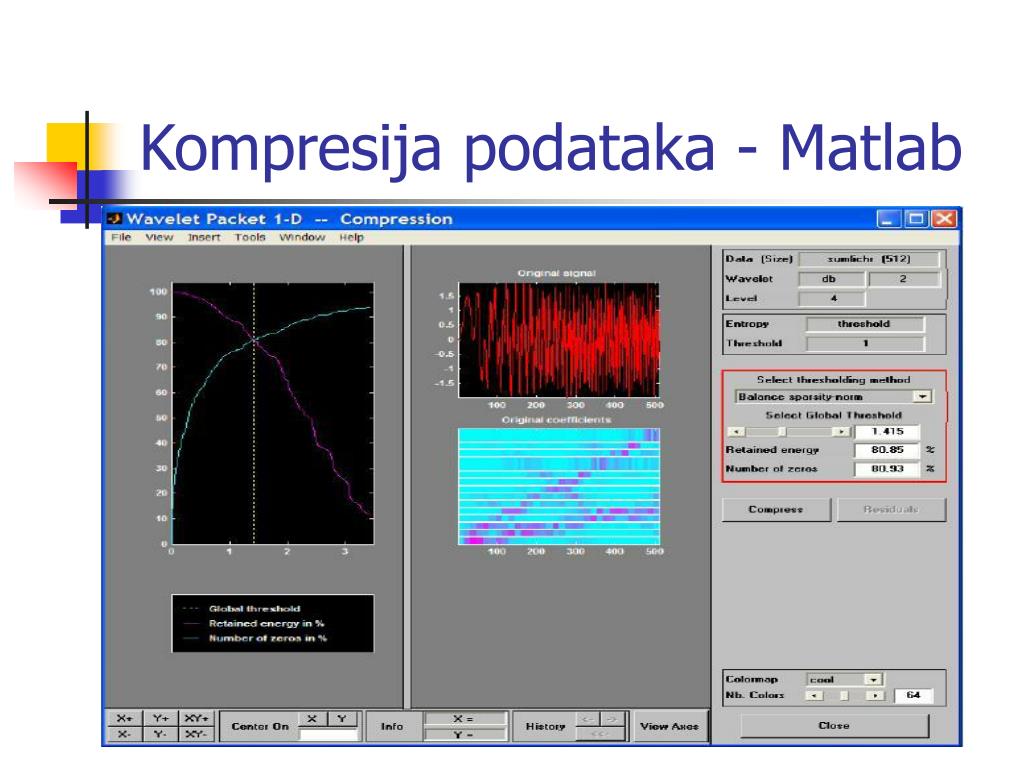Open the View menu

coord(159,237)
